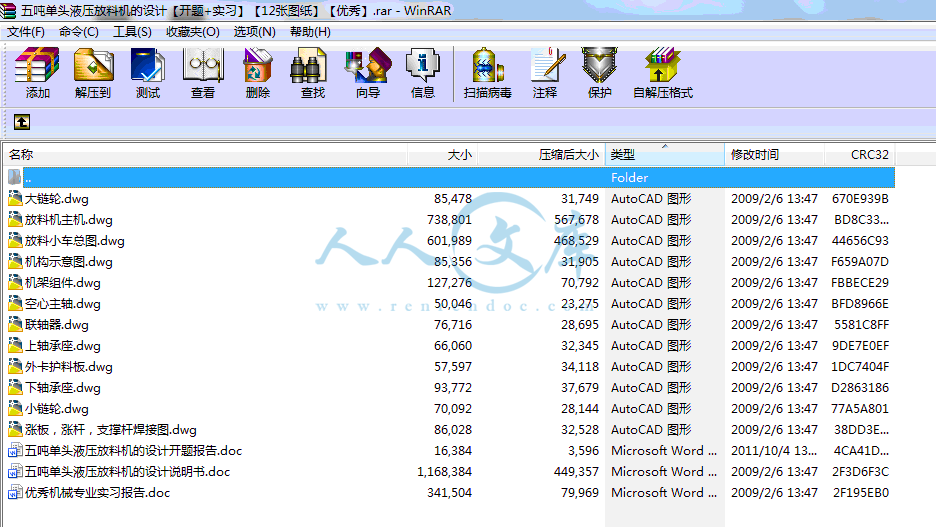Click packed size value 567,678
Image resolution: width=936 pixels, height=527 pixels.
point(576,220)
